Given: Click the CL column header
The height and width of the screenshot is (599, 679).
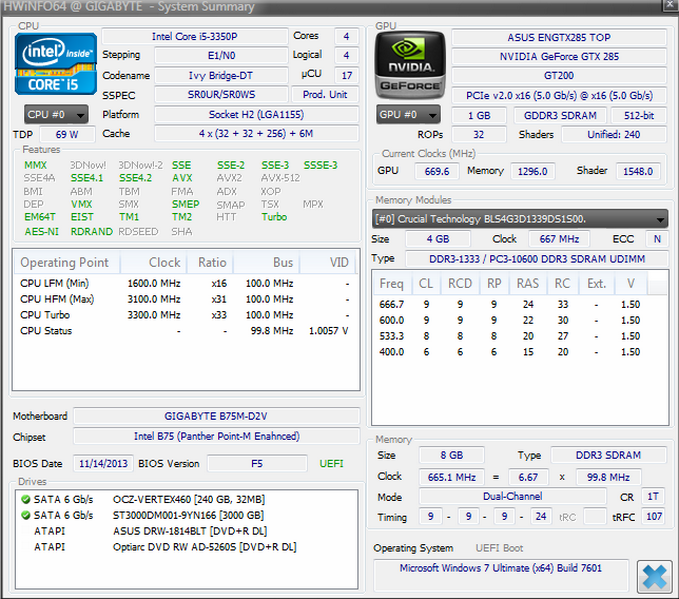Looking at the screenshot, I should click(x=426, y=283).
